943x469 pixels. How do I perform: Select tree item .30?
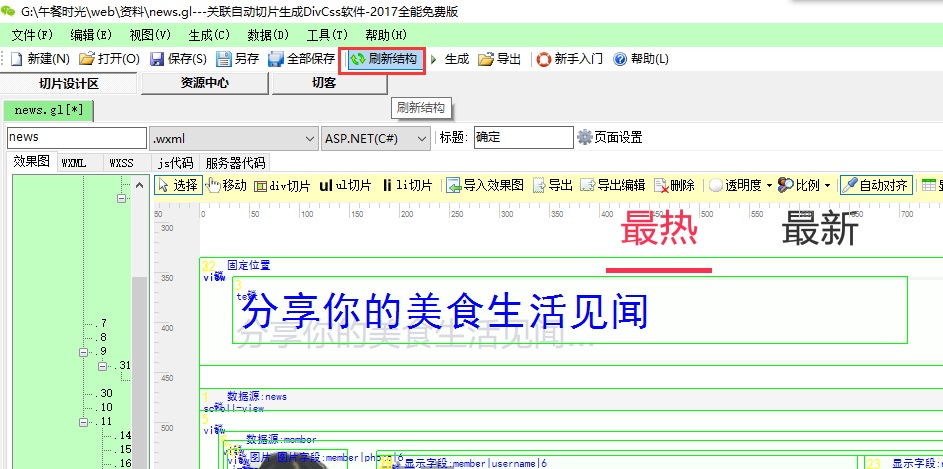pos(104,393)
